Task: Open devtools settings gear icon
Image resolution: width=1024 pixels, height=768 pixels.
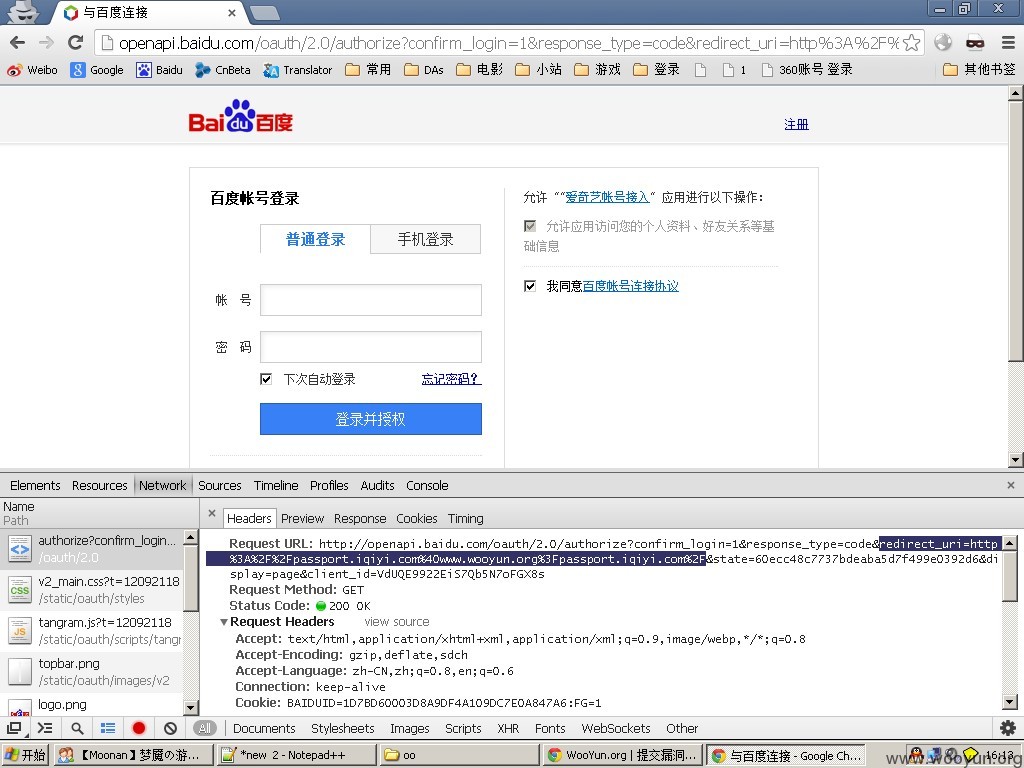Action: (1008, 728)
